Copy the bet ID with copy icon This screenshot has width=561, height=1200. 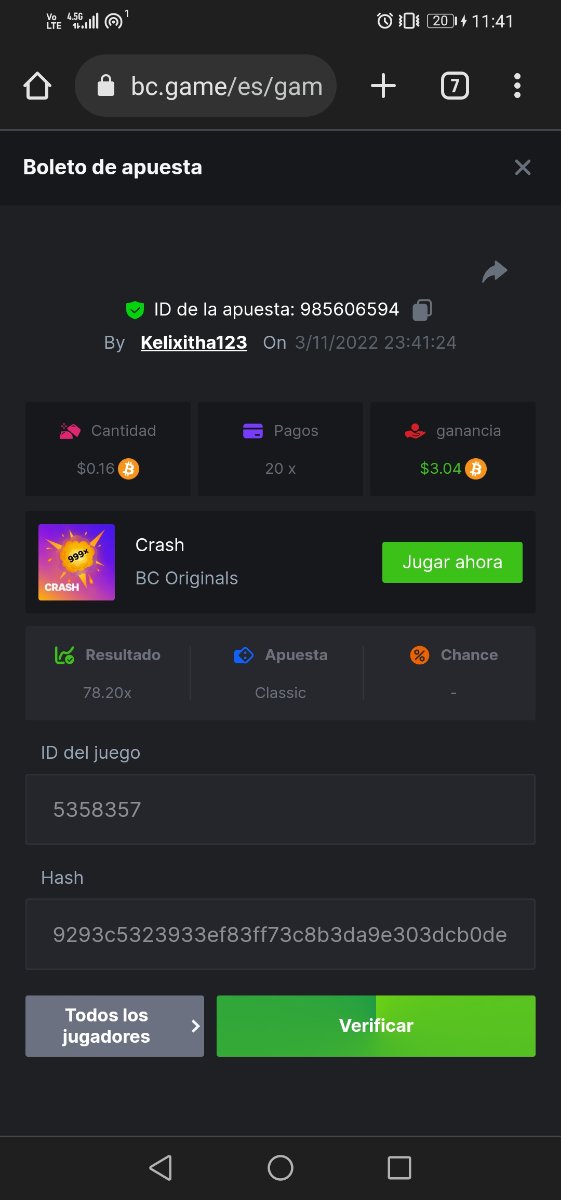click(x=422, y=309)
